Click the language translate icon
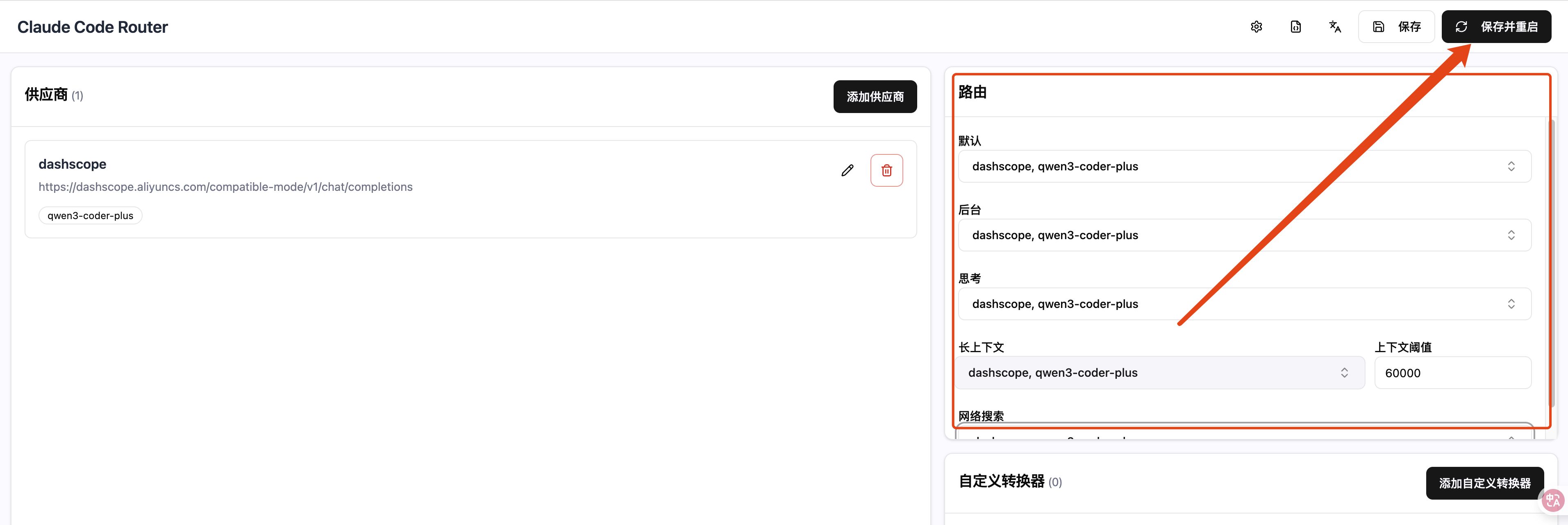Viewport: 1568px width, 525px height. tap(1335, 27)
